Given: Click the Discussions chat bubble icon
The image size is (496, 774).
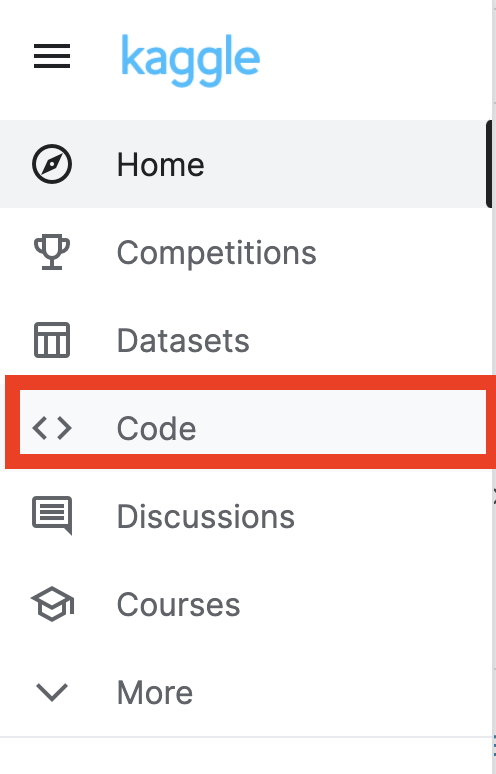Looking at the screenshot, I should click(52, 515).
